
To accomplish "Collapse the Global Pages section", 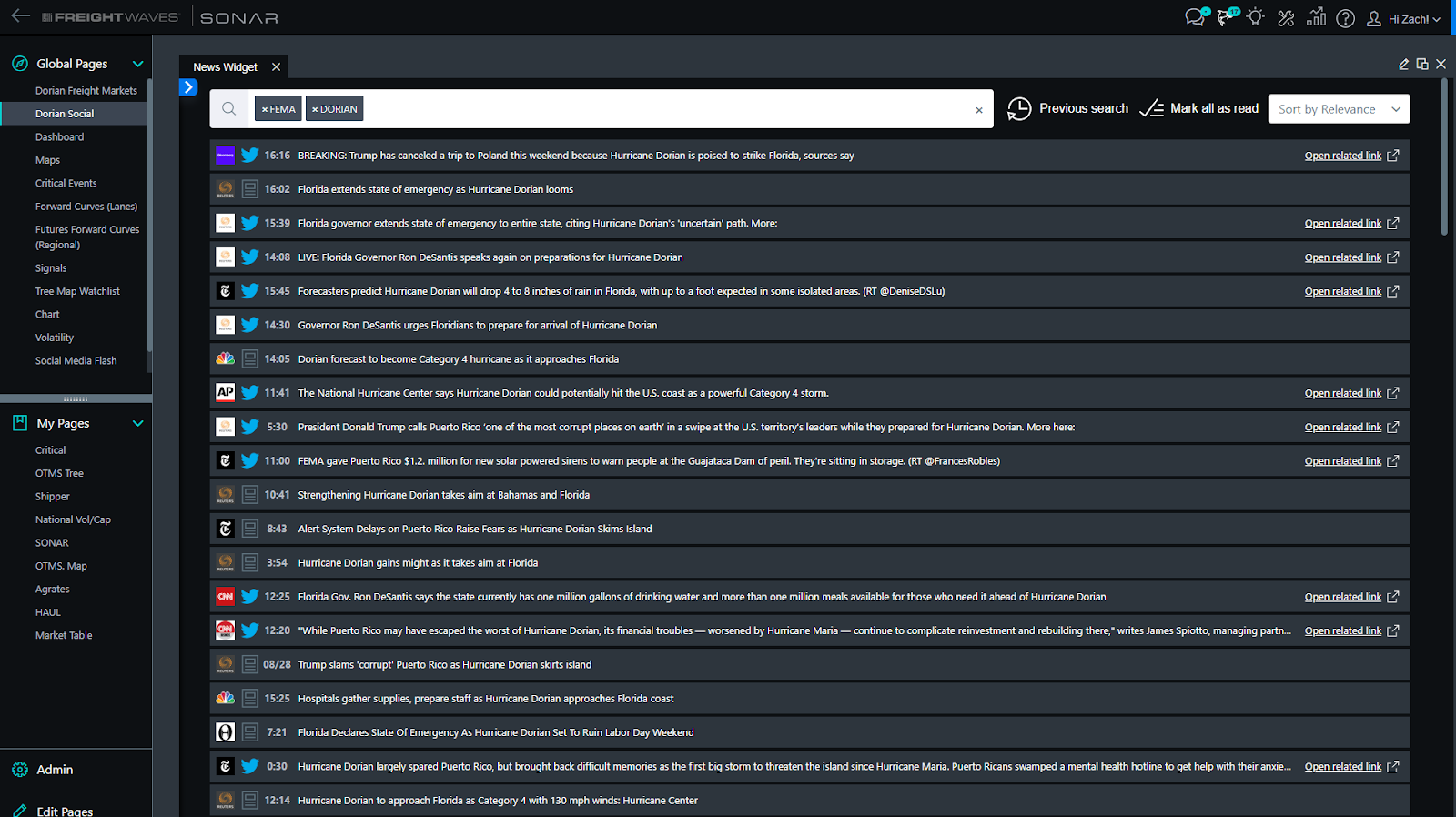I will coord(138,64).
